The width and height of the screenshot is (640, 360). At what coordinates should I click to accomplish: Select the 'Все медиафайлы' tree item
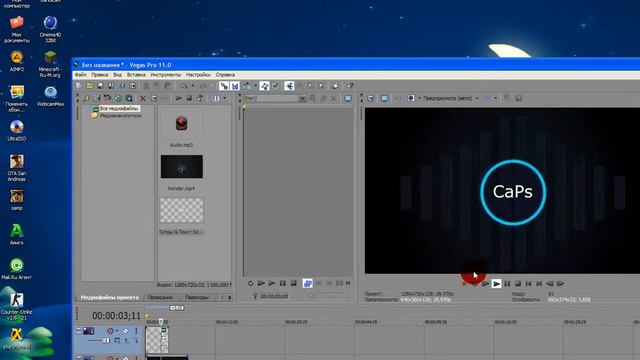pos(119,109)
